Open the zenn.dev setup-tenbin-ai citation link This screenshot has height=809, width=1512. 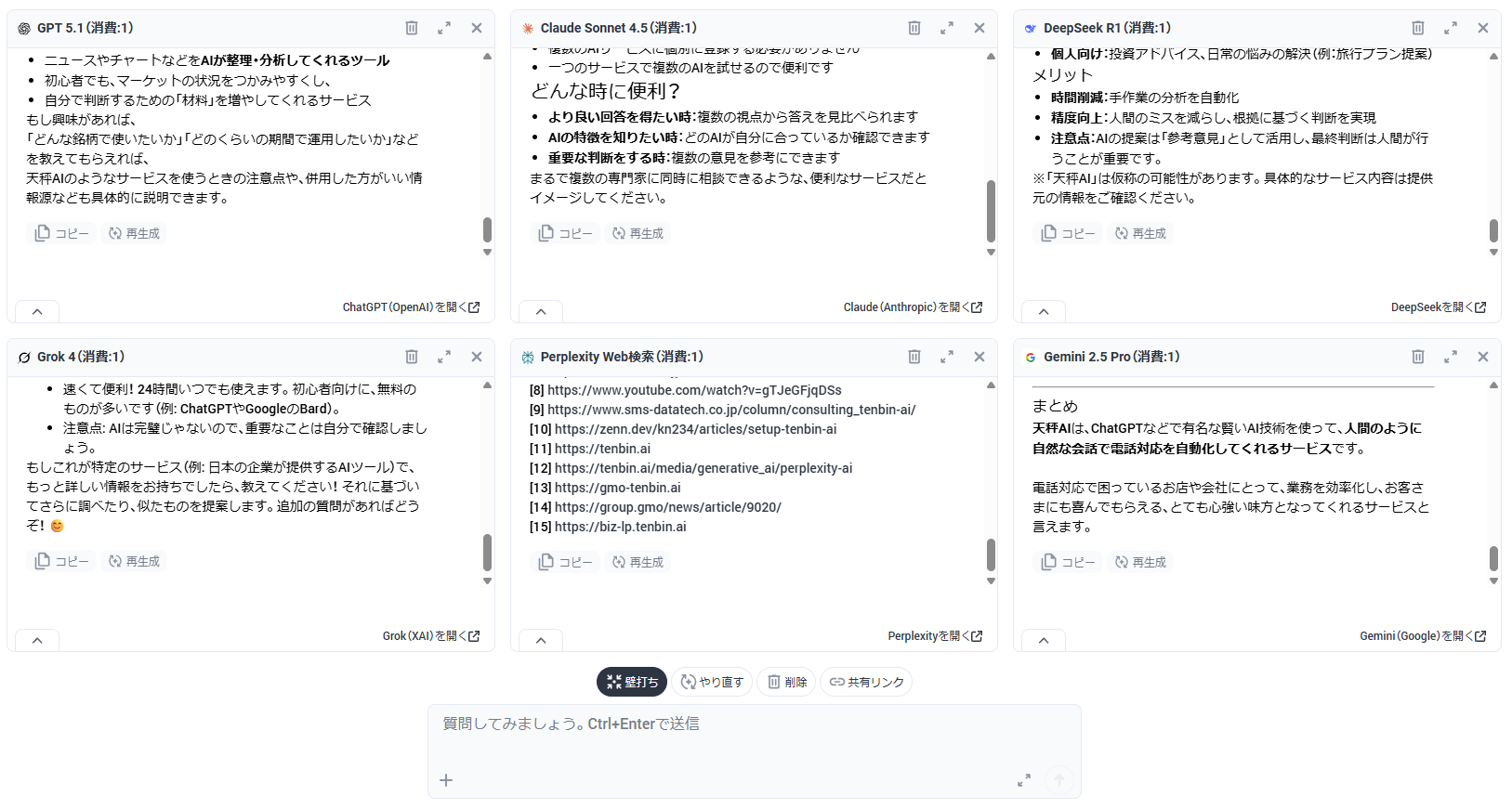[695, 429]
